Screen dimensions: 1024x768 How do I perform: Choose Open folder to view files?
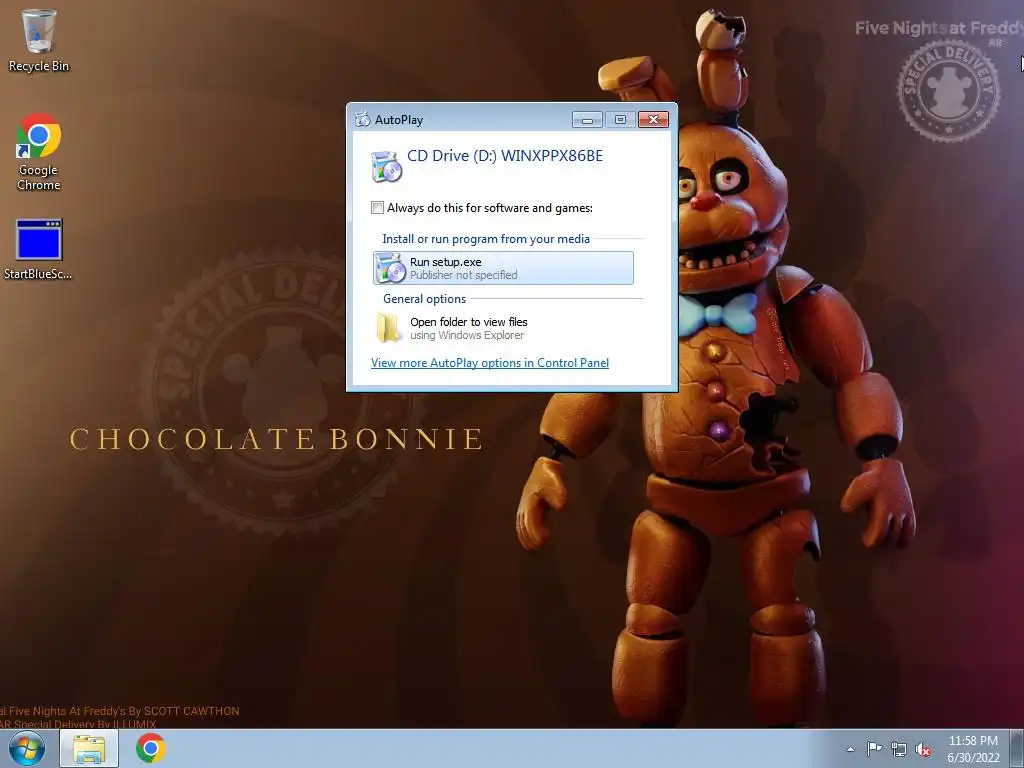coord(503,328)
